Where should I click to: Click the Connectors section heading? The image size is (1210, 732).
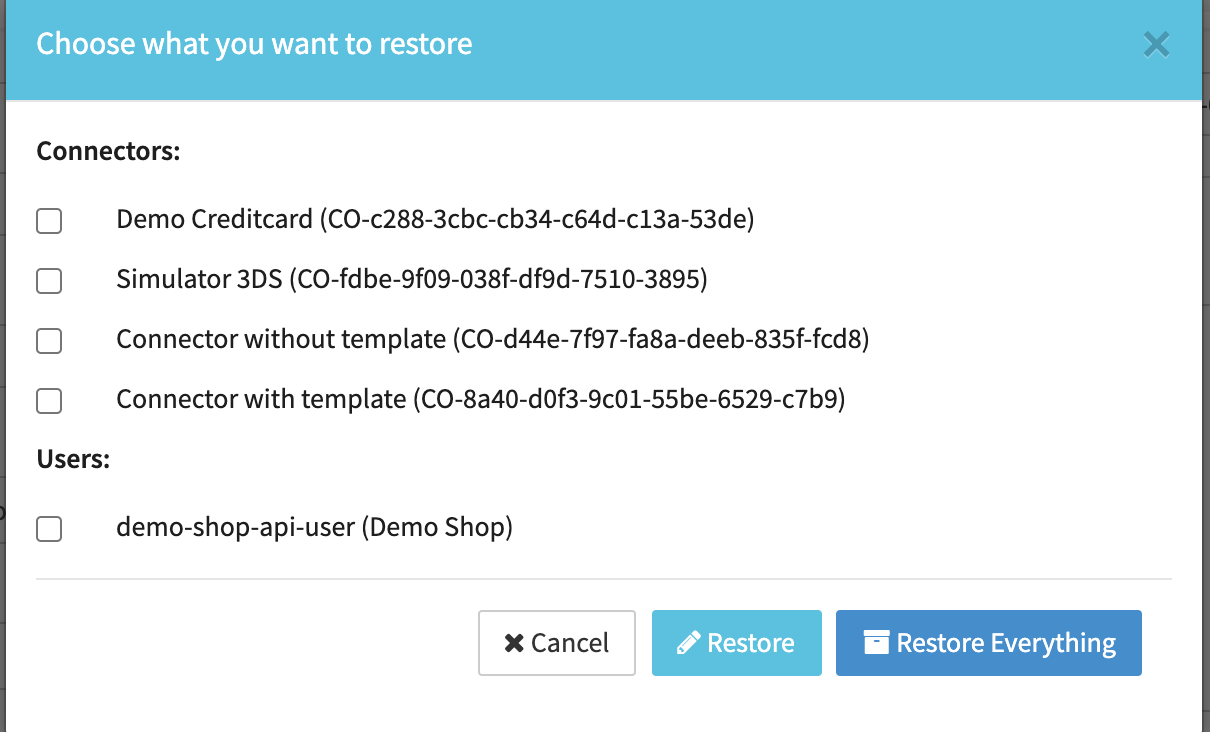[x=108, y=152]
